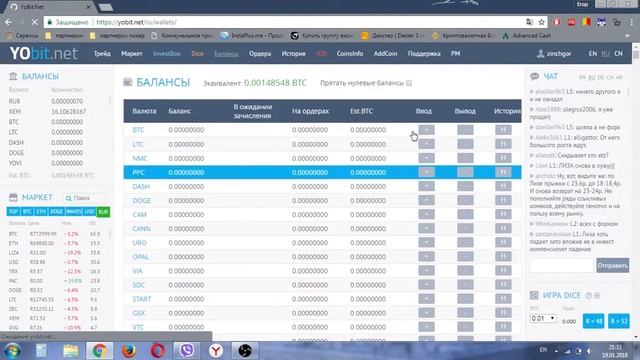Click the browser translate page icon
Image resolution: width=640 pixels, height=360 pixels.
coord(529,22)
